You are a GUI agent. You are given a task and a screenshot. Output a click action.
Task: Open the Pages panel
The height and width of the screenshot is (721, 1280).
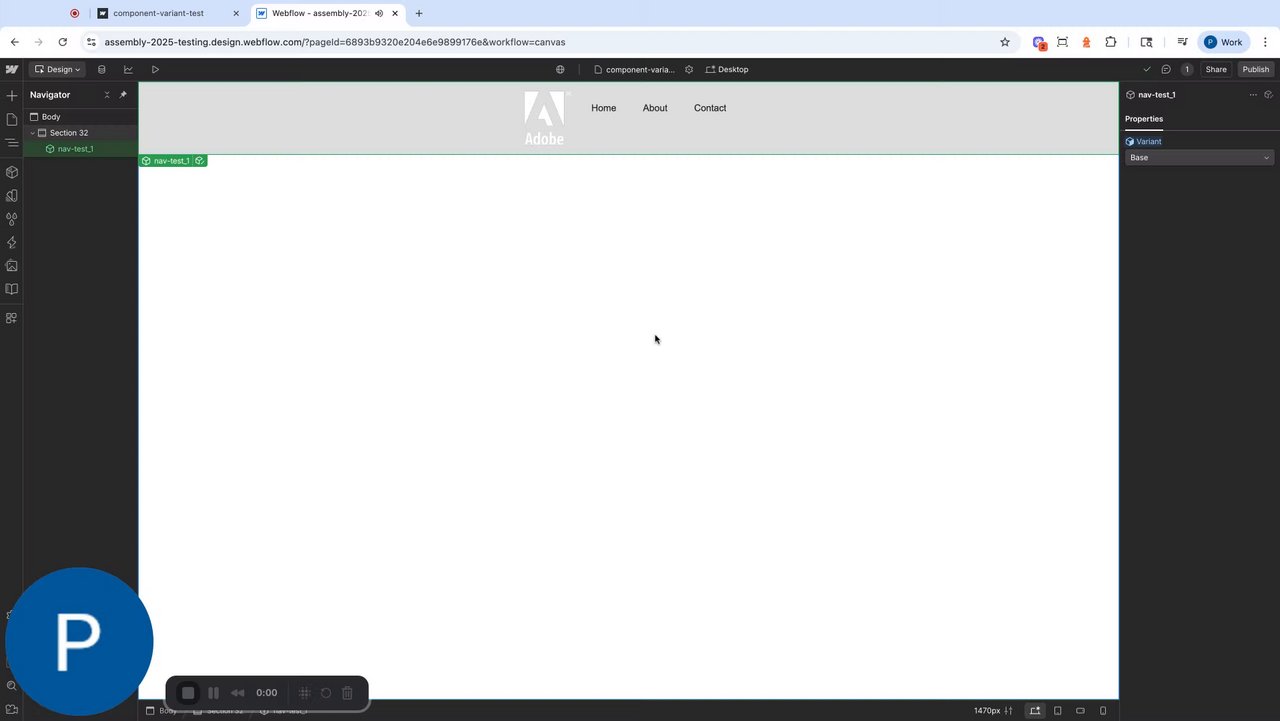(12, 119)
